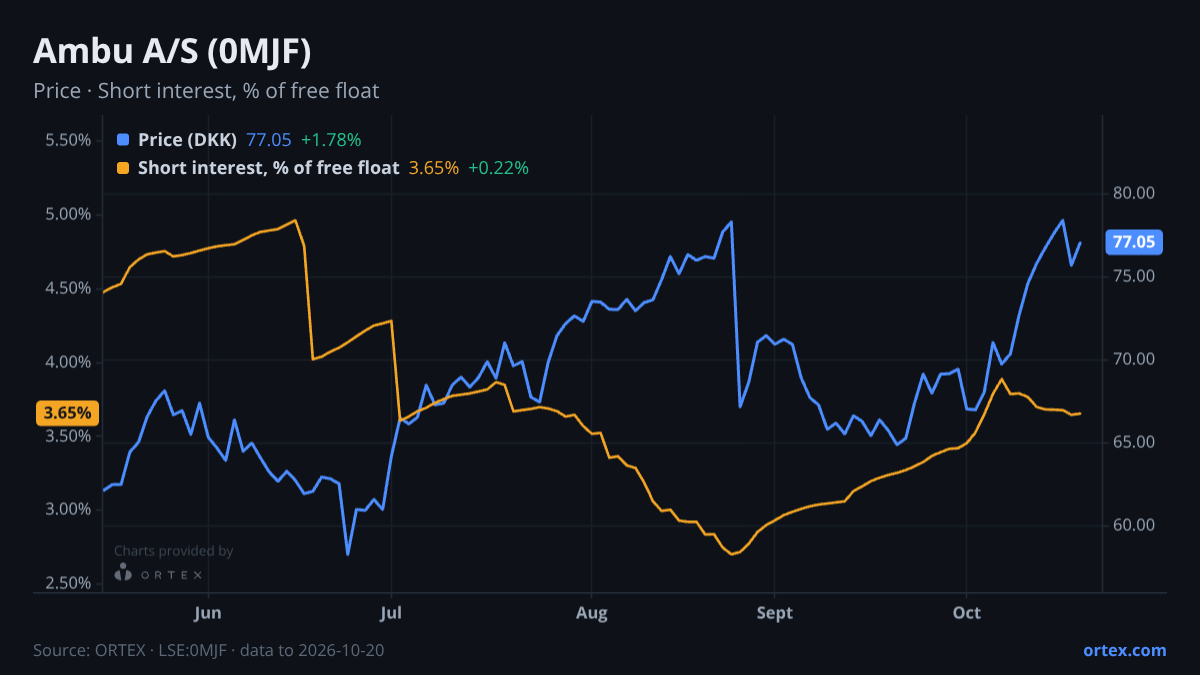The width and height of the screenshot is (1200, 675).
Task: Click the +1.78% price change value
Action: coord(331,140)
